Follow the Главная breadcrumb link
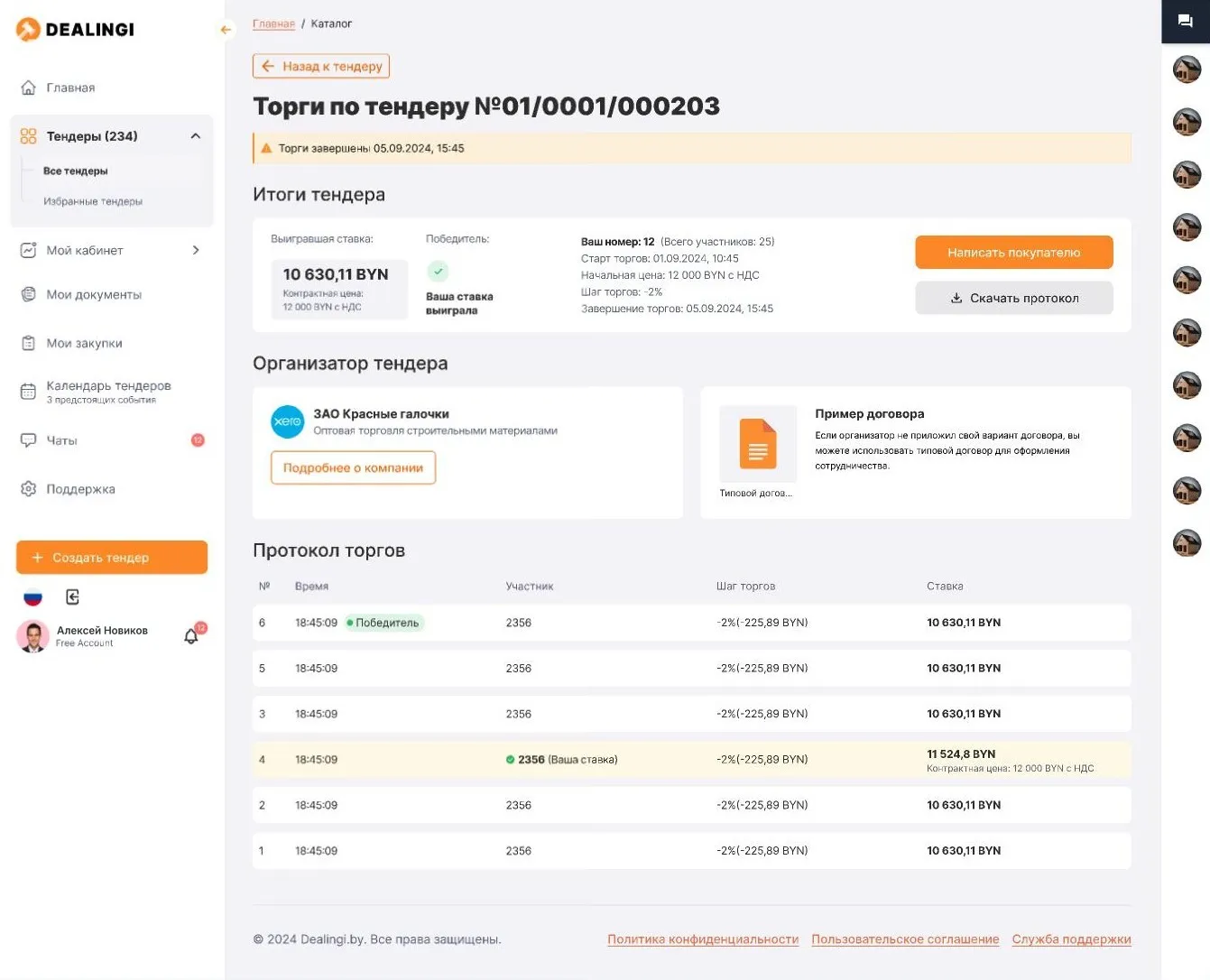1210x980 pixels. coord(274,23)
